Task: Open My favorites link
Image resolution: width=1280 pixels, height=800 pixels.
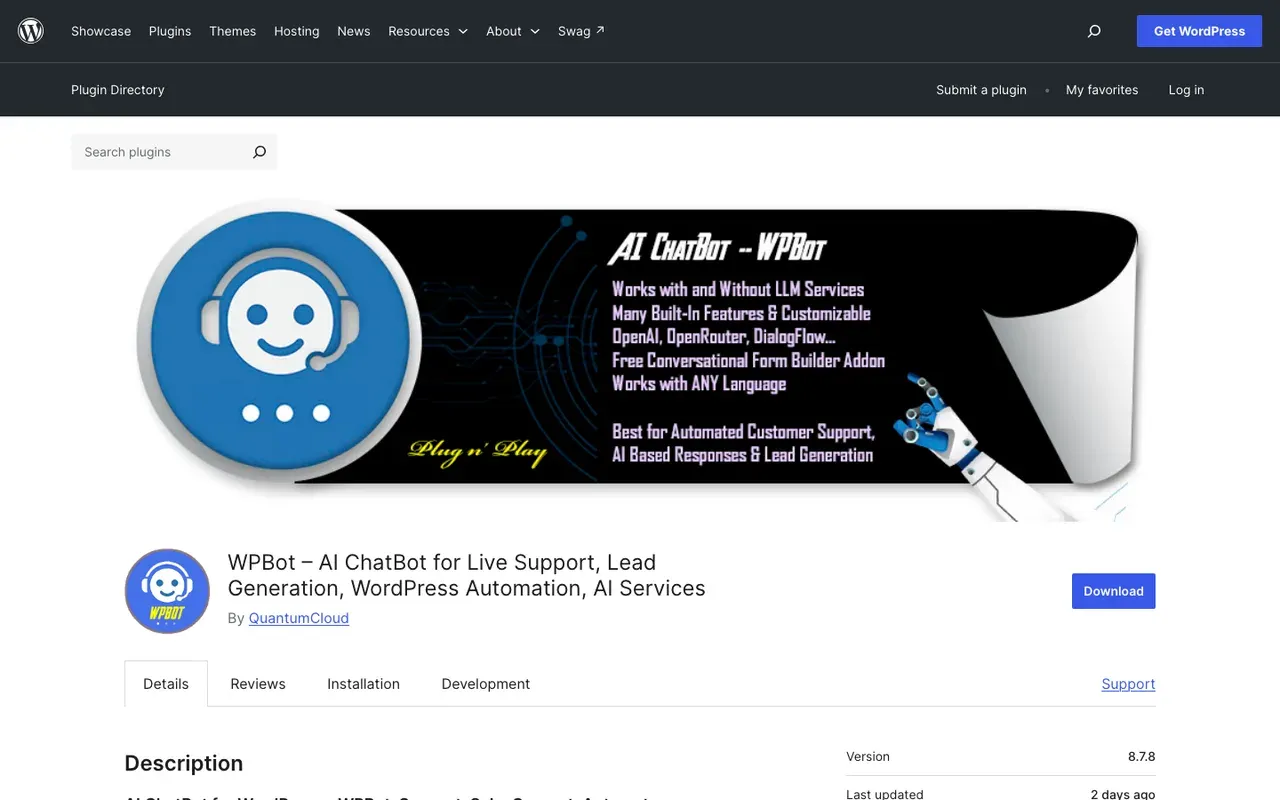Action: pos(1102,90)
